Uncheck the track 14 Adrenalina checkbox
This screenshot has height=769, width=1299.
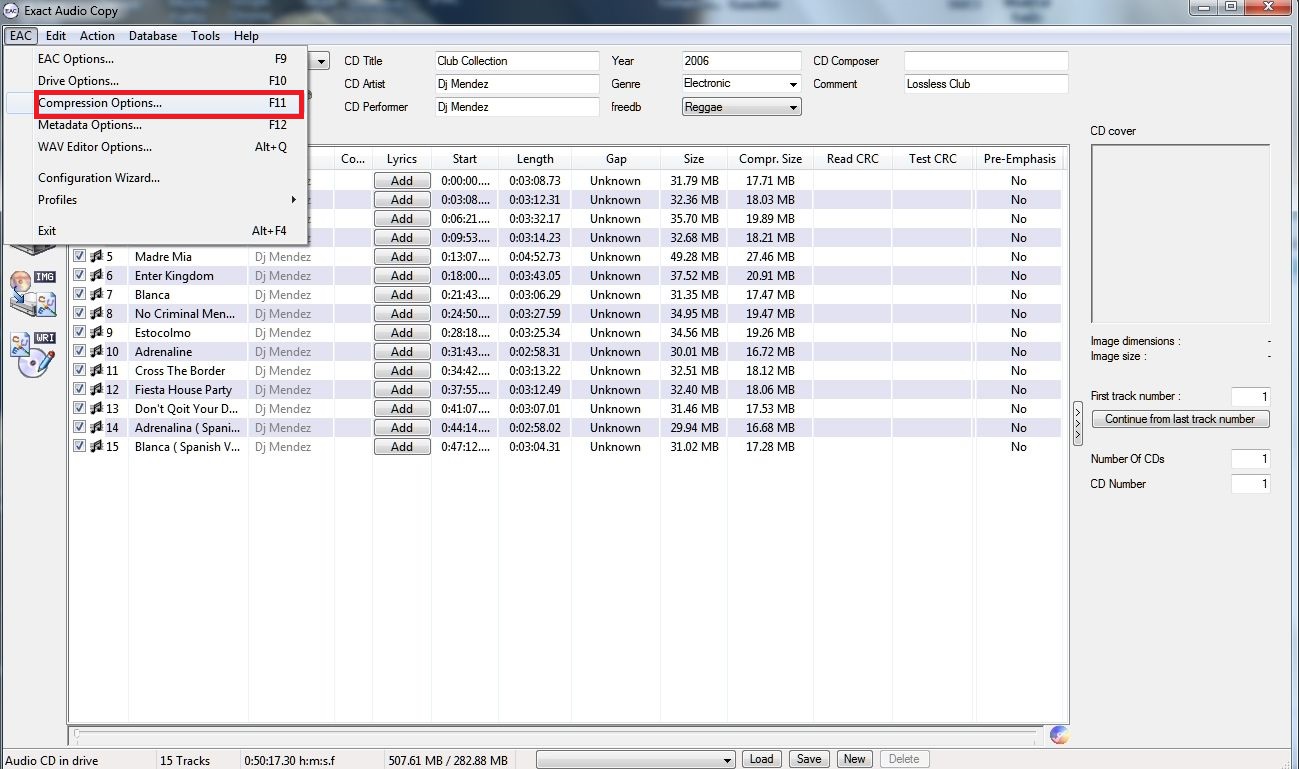[80, 428]
